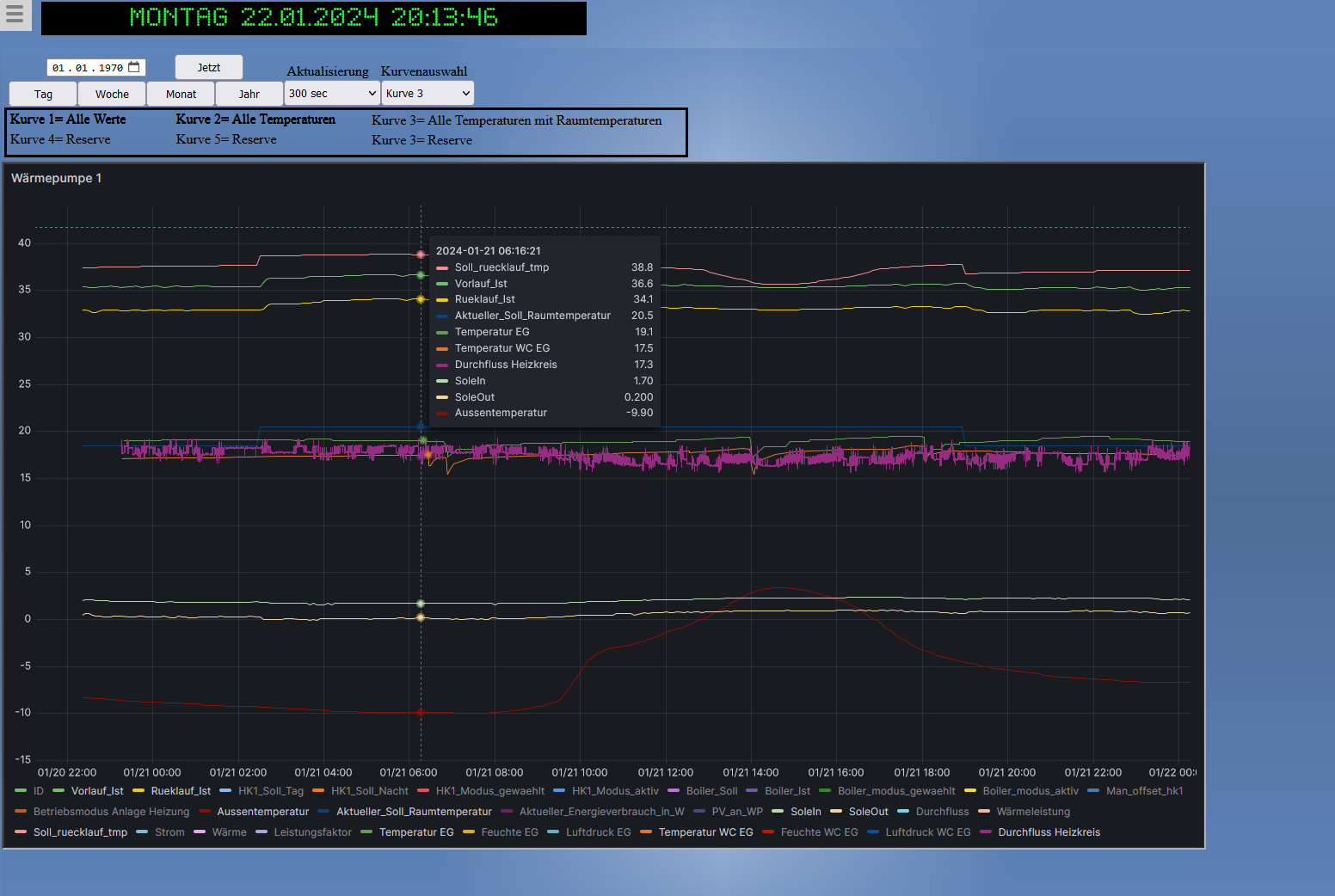Image resolution: width=1335 pixels, height=896 pixels.
Task: Show the Wärmeleistung legend series
Action: (1032, 812)
